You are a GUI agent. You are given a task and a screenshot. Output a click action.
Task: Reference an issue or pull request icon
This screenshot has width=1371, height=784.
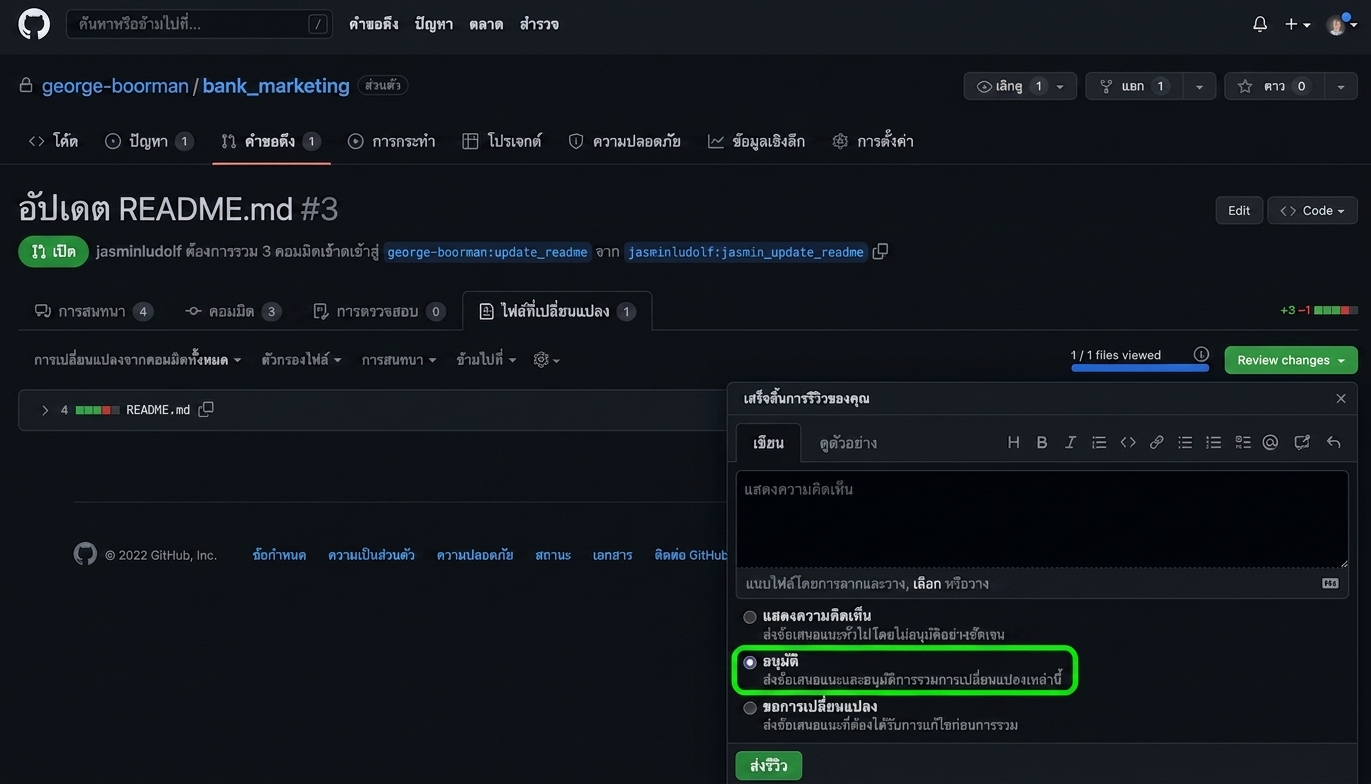pyautogui.click(x=1302, y=442)
